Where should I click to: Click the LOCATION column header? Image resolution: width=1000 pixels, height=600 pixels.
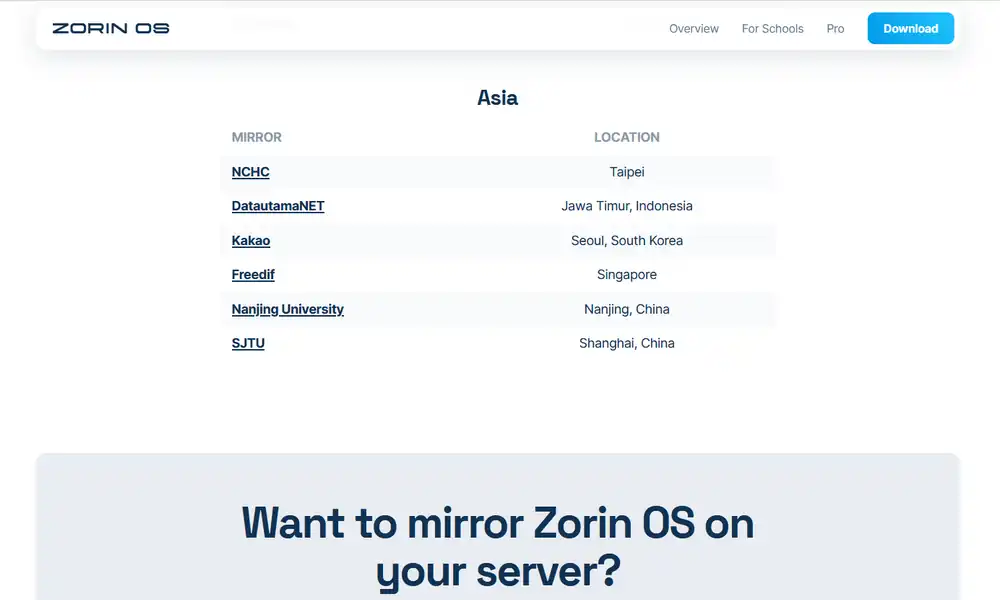pos(627,137)
